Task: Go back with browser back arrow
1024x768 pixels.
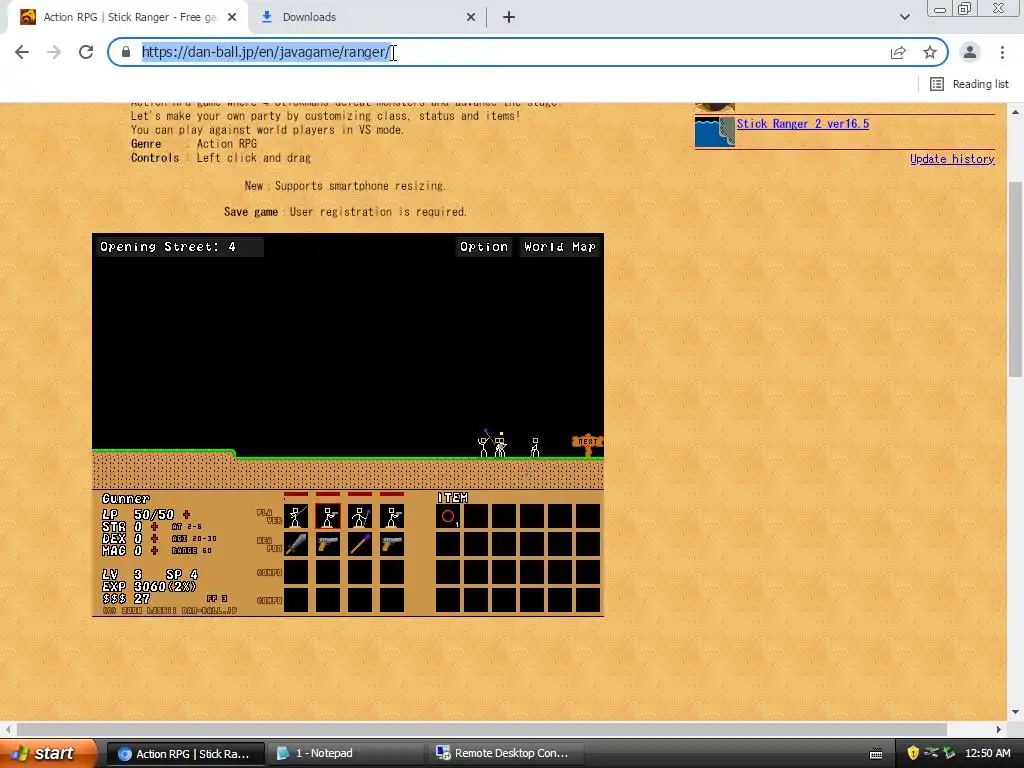Action: point(22,52)
